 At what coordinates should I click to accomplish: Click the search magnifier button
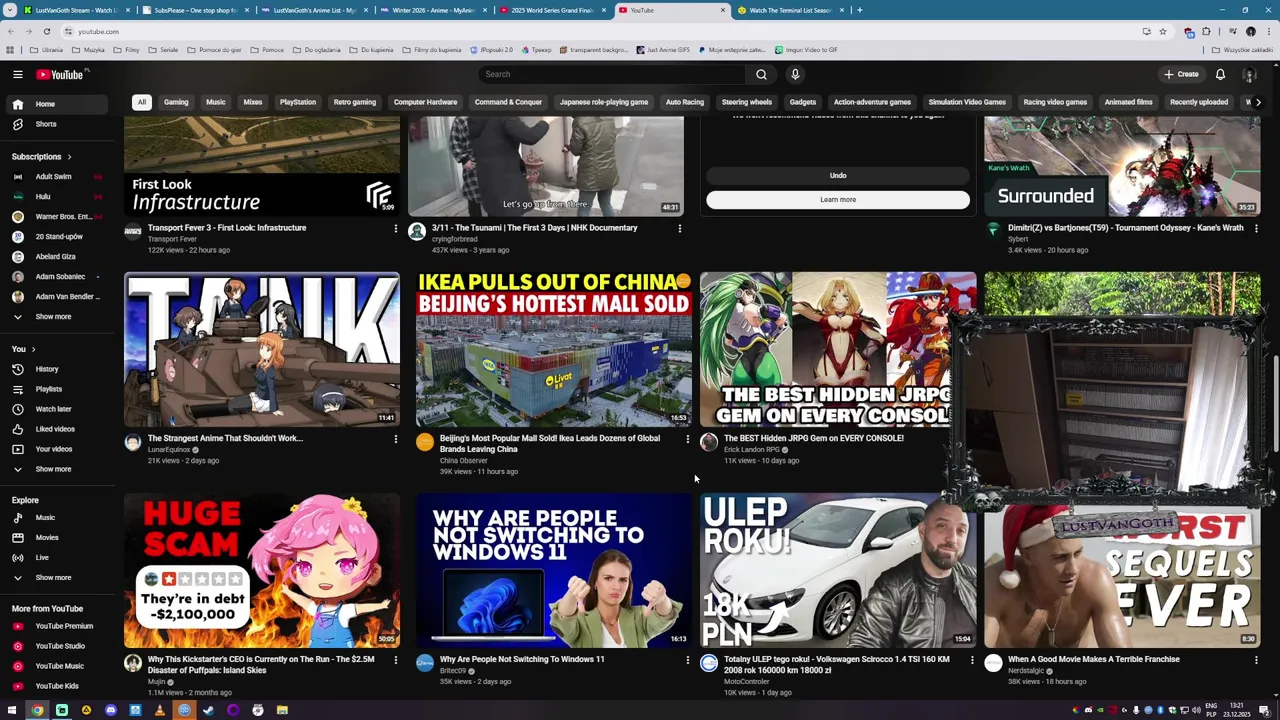(x=761, y=74)
